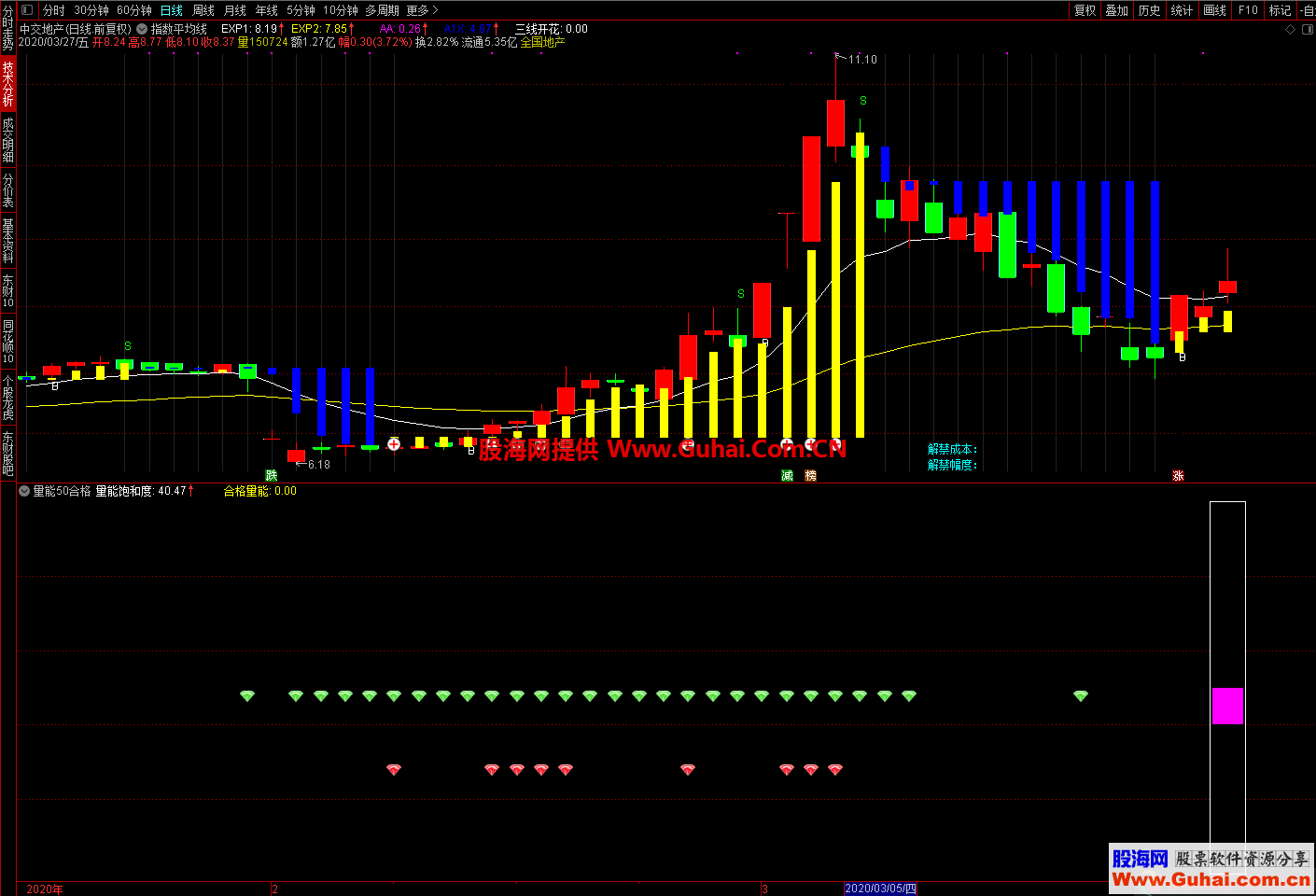The image size is (1316, 896).
Task: Click the lone green diamond at far right
Action: coord(1081,696)
